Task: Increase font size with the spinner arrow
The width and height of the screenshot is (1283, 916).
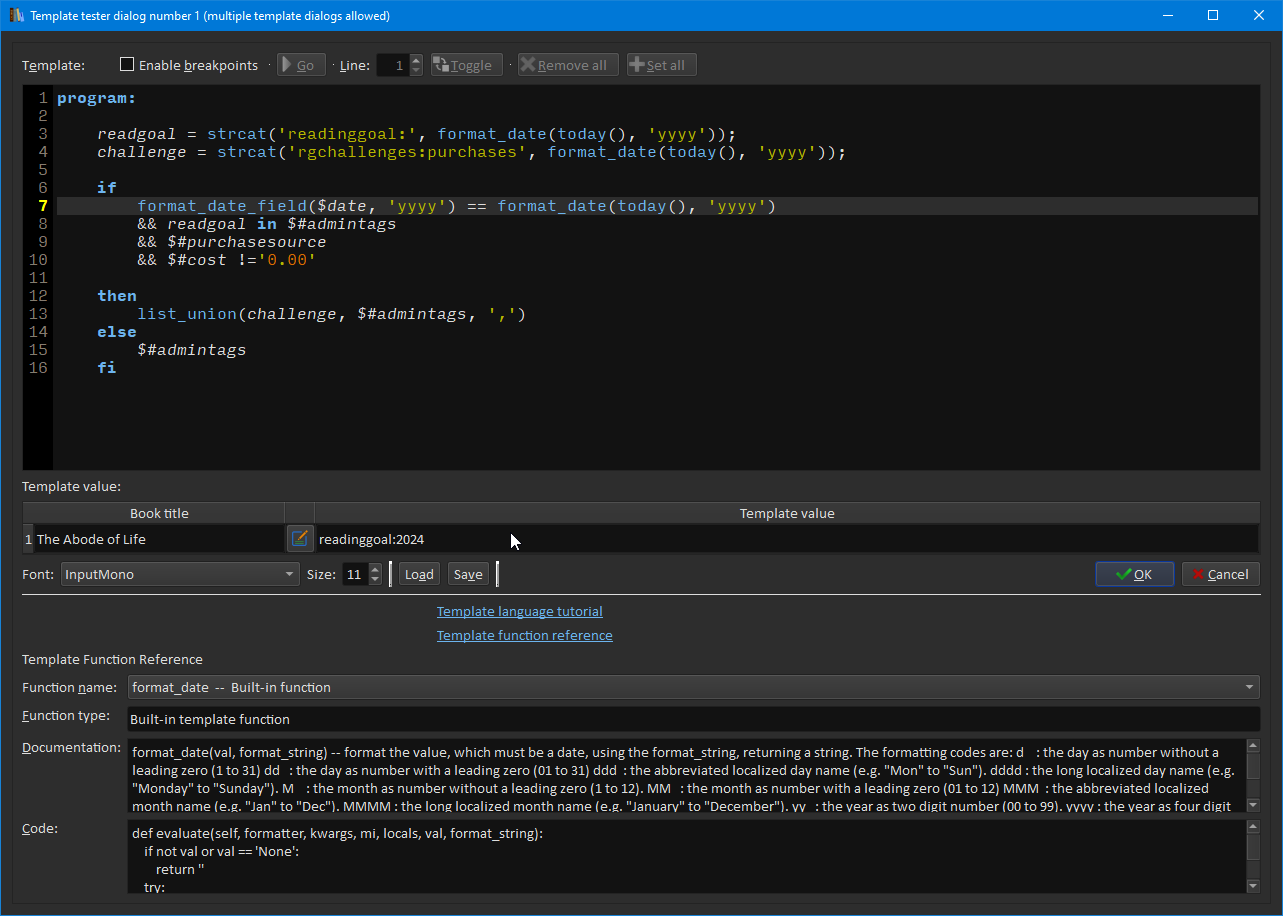Action: [x=376, y=569]
